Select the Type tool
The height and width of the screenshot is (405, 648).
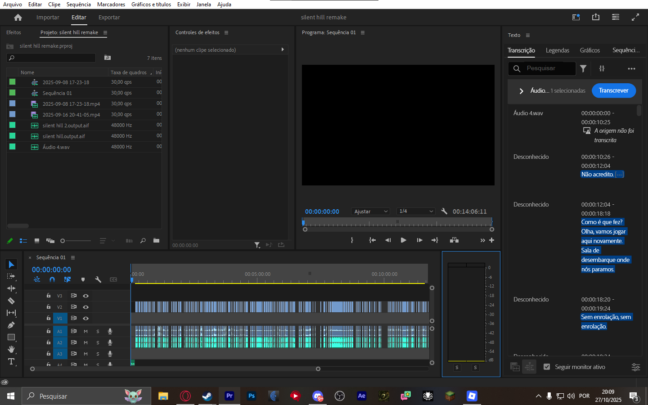11,361
